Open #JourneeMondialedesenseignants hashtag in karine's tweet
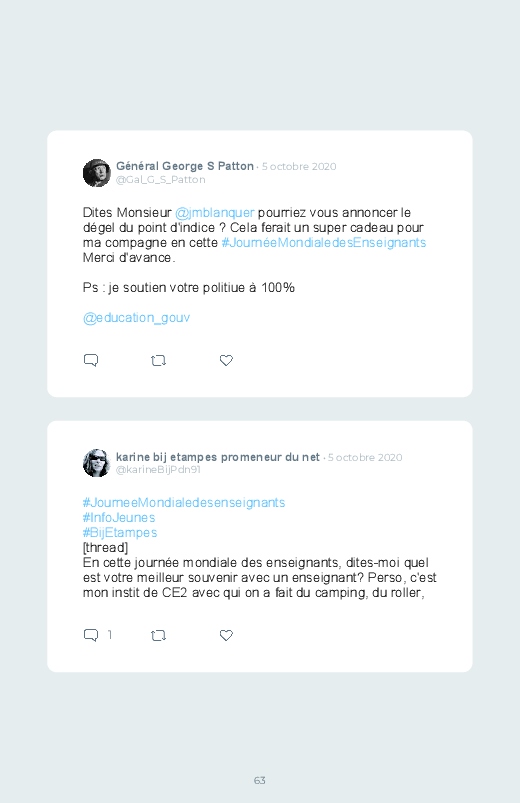The width and height of the screenshot is (520, 803). [184, 502]
